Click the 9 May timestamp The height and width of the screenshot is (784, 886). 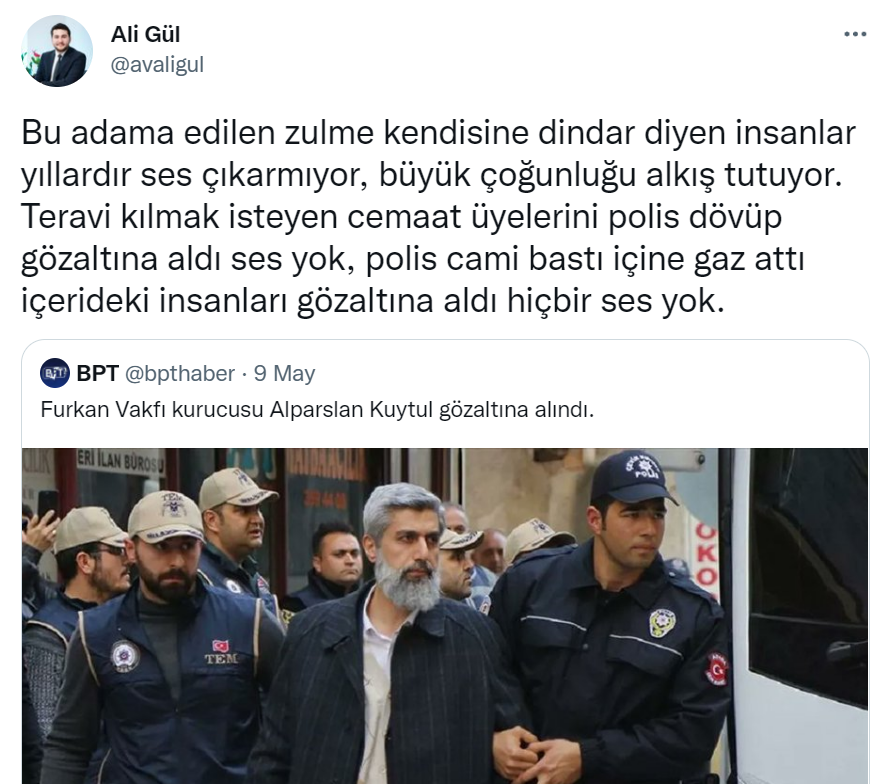coord(284,374)
